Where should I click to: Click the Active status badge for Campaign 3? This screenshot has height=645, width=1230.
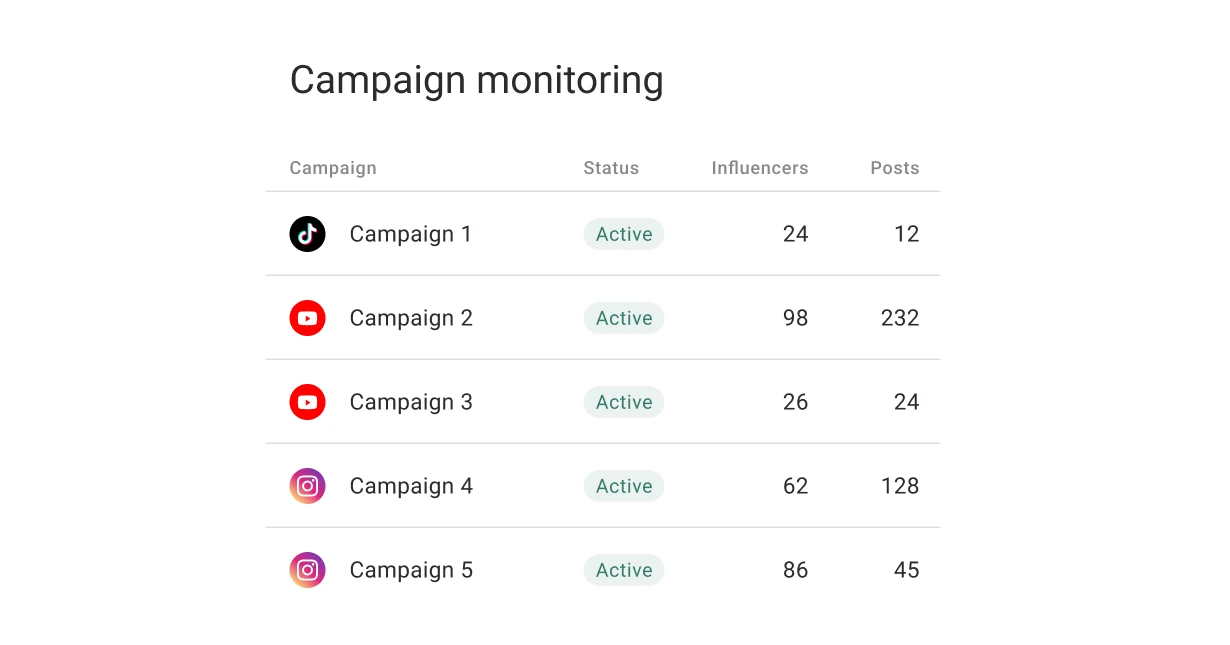point(624,402)
